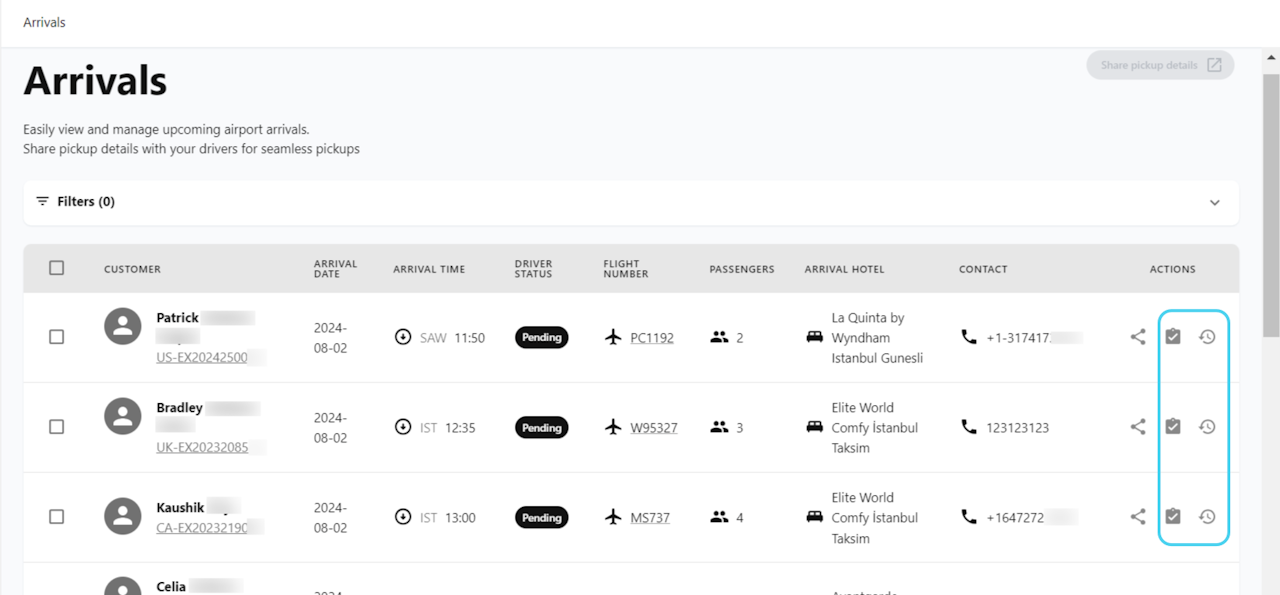The width and height of the screenshot is (1280, 595).
Task: Tick the checkbox for Bradley
Action: coord(57,427)
